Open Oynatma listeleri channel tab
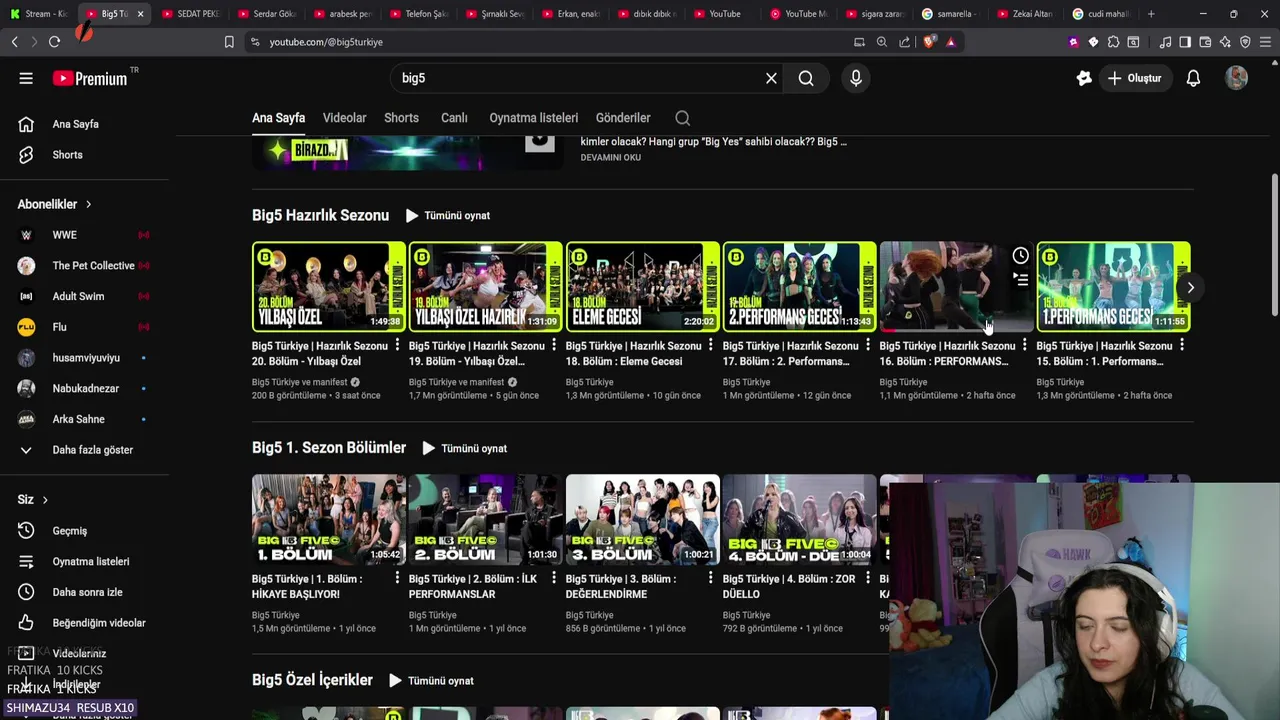The height and width of the screenshot is (720, 1280). pyautogui.click(x=534, y=118)
